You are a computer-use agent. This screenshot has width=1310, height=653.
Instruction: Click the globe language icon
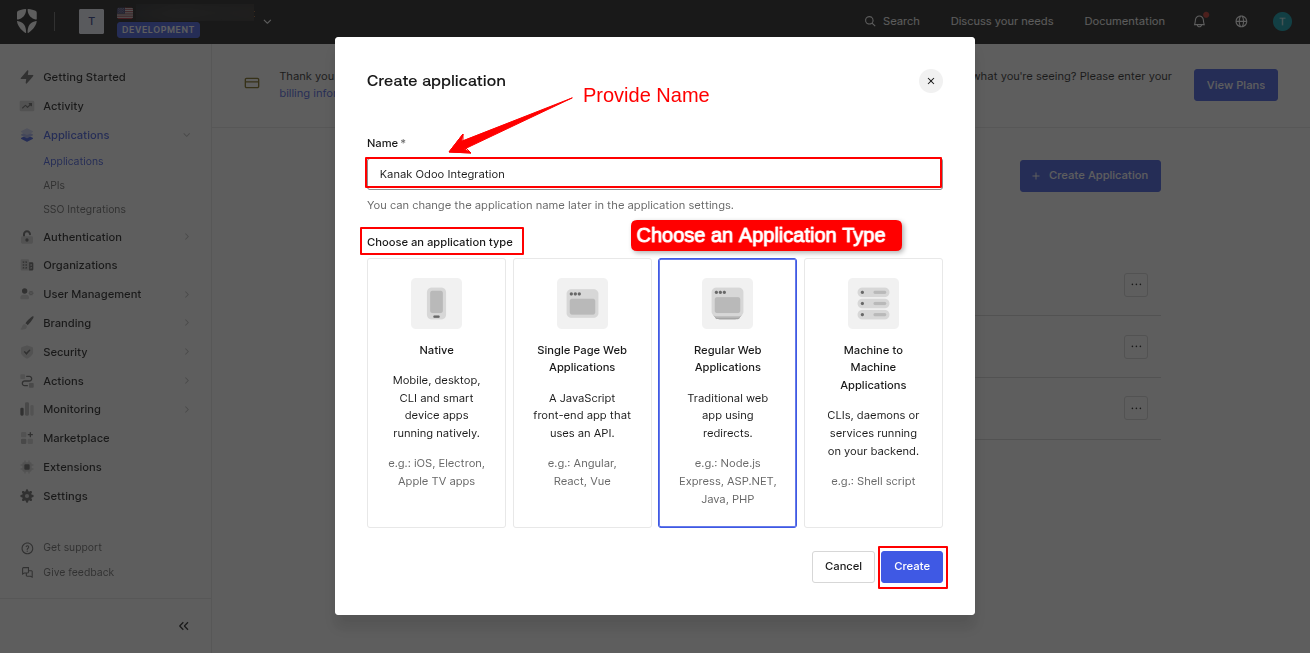pos(1241,21)
